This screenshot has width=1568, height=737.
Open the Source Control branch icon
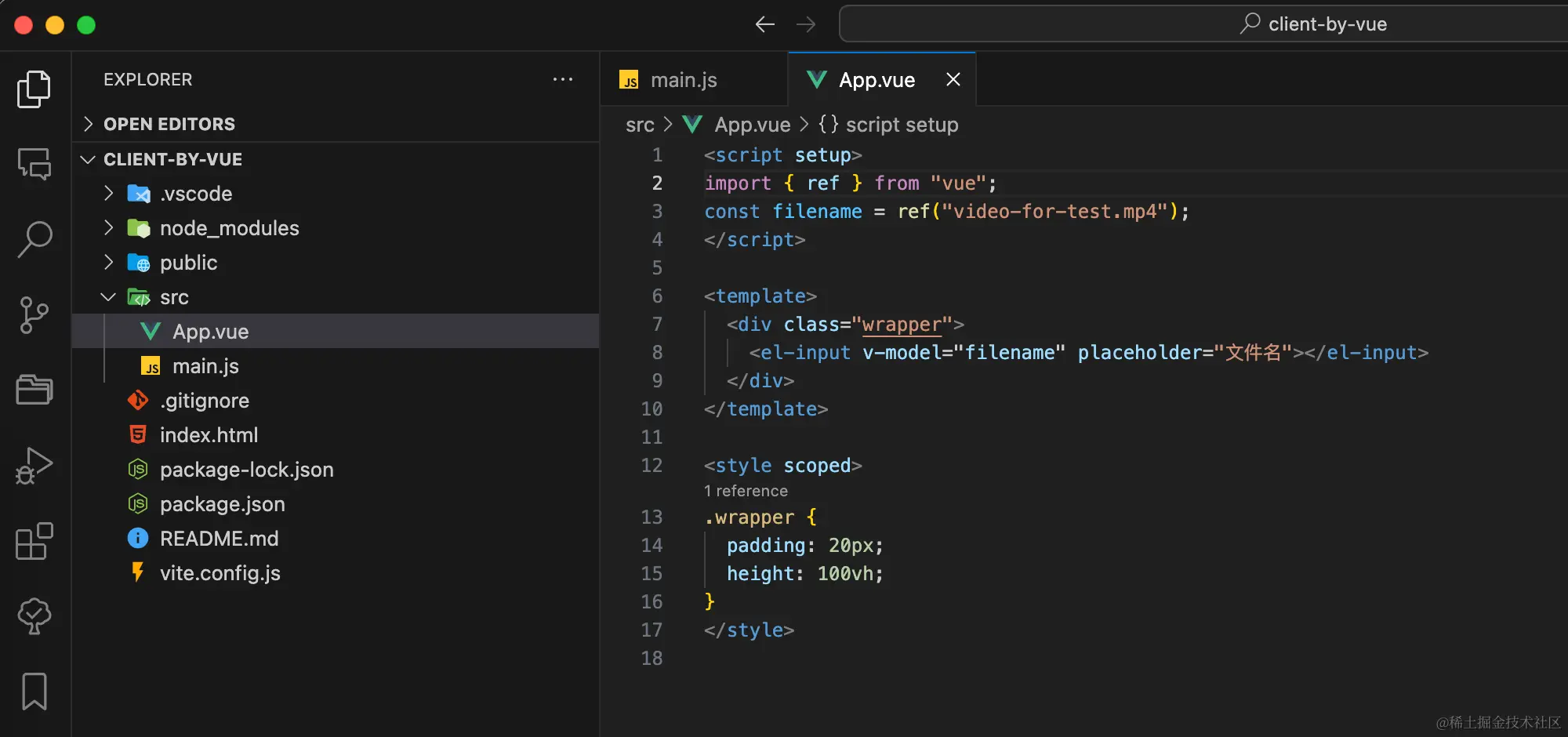tap(34, 314)
